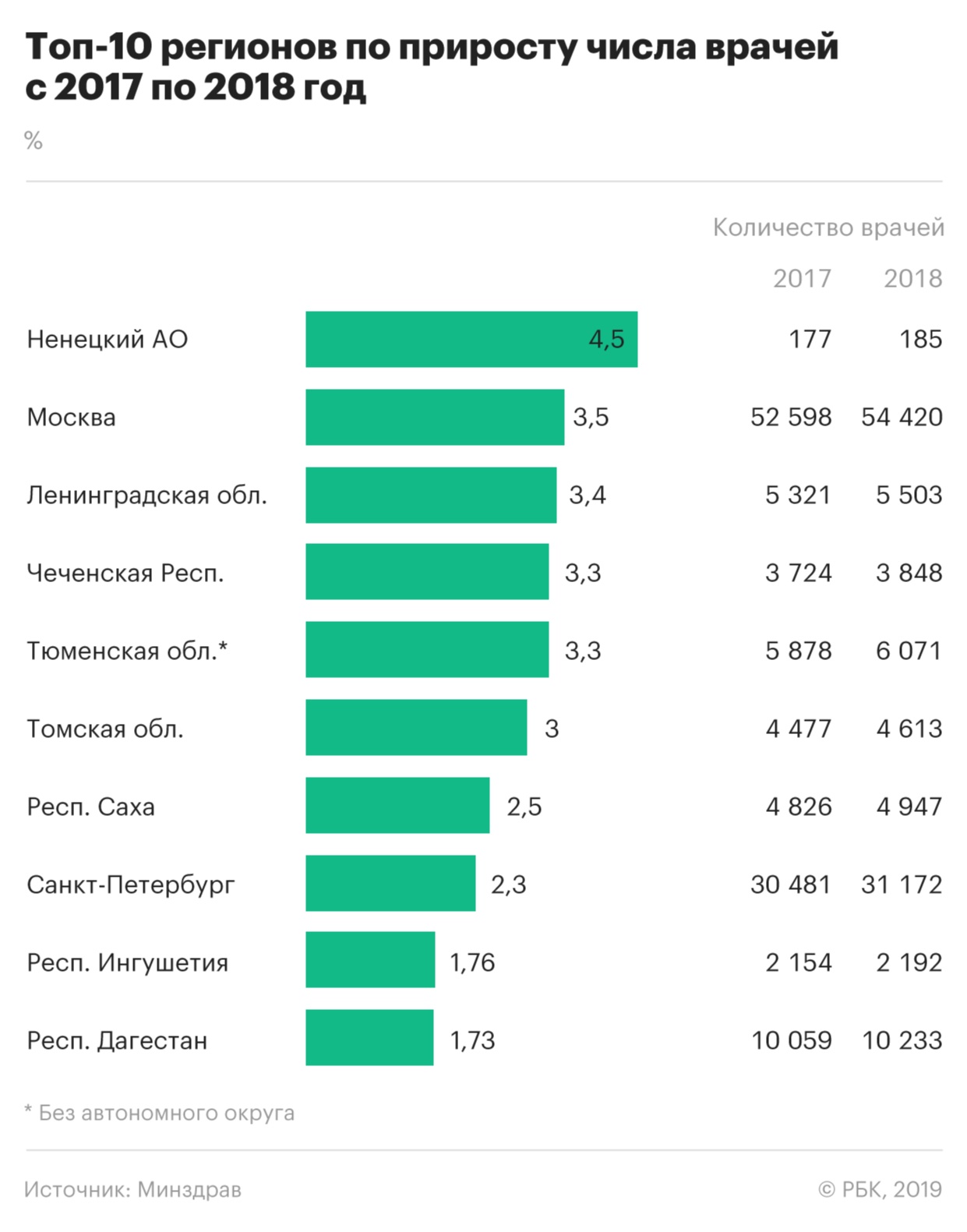The height and width of the screenshot is (1232, 967).
Task: Click the Респ. Ингушетия value 1,76
Action: tap(472, 962)
